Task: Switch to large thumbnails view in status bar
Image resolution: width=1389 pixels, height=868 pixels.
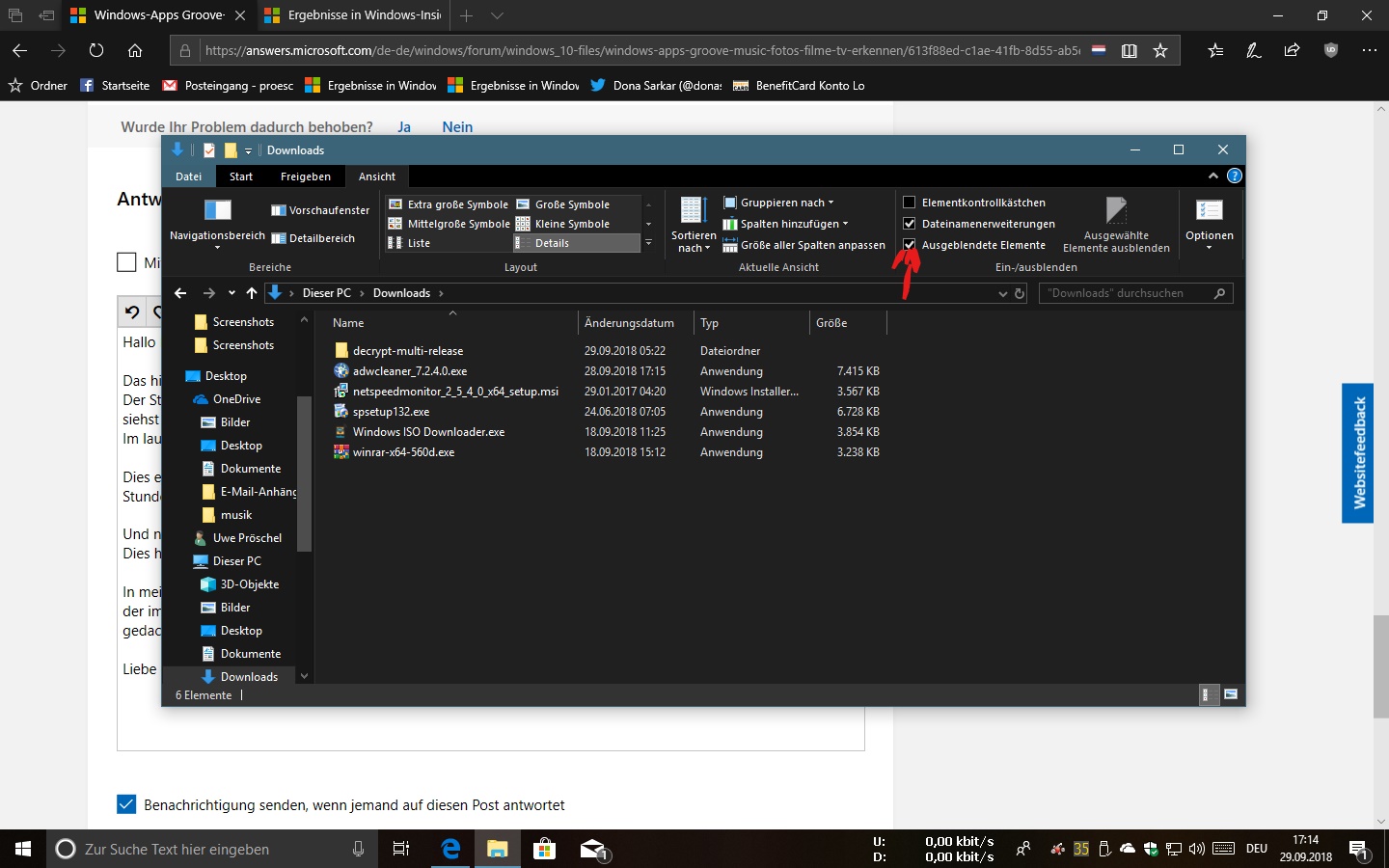Action: click(x=1231, y=694)
